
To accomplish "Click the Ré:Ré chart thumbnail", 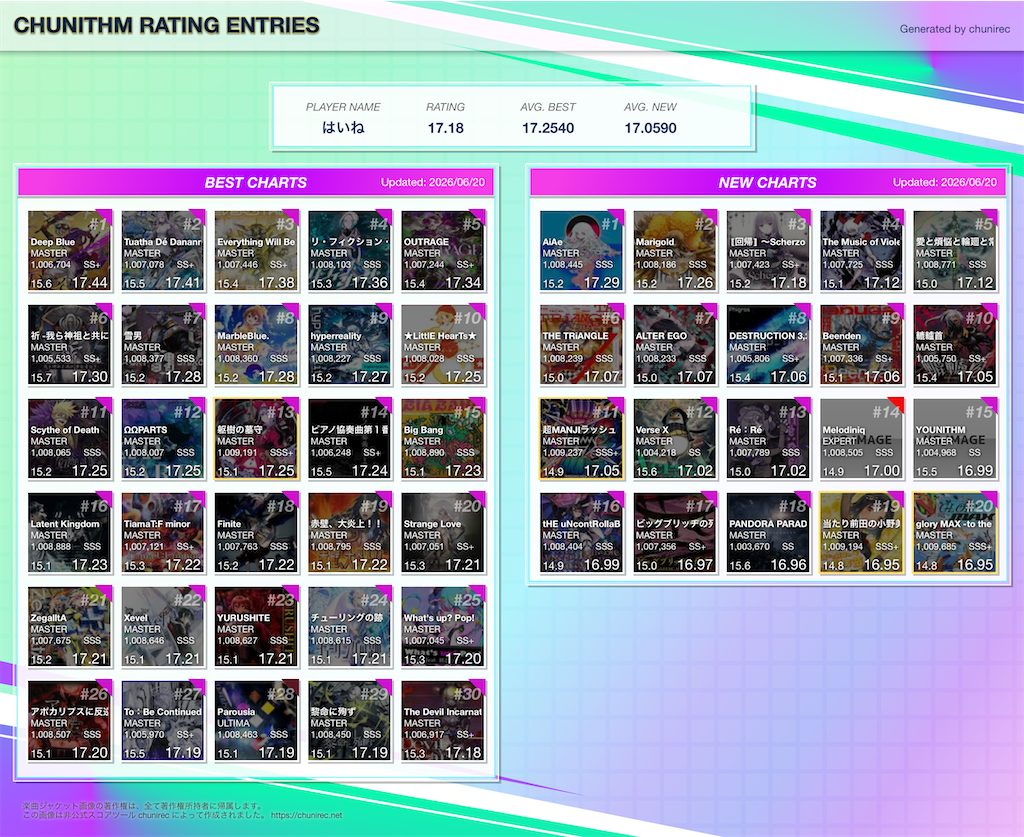I will coord(769,439).
